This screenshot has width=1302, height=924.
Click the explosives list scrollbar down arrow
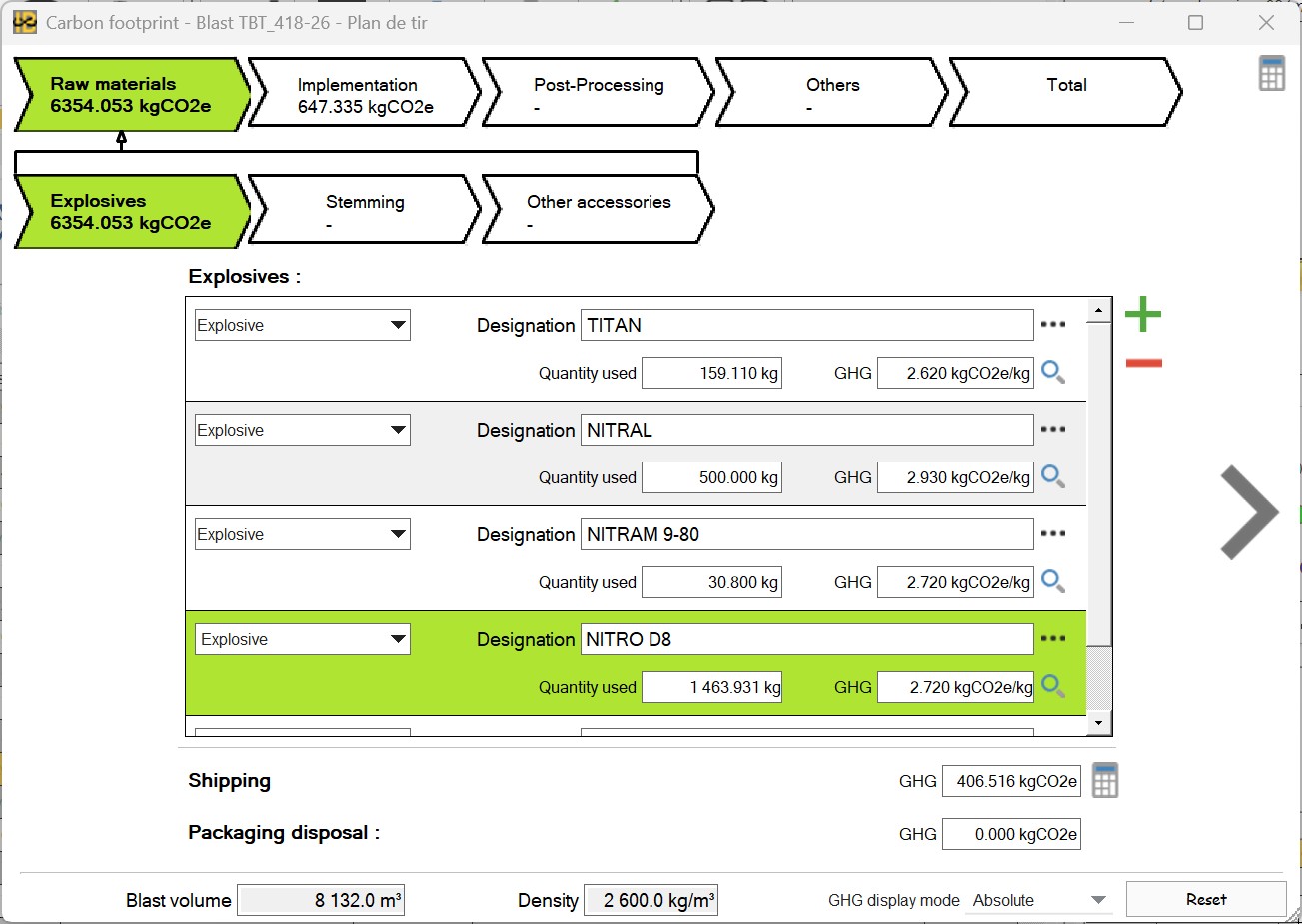tap(1100, 722)
